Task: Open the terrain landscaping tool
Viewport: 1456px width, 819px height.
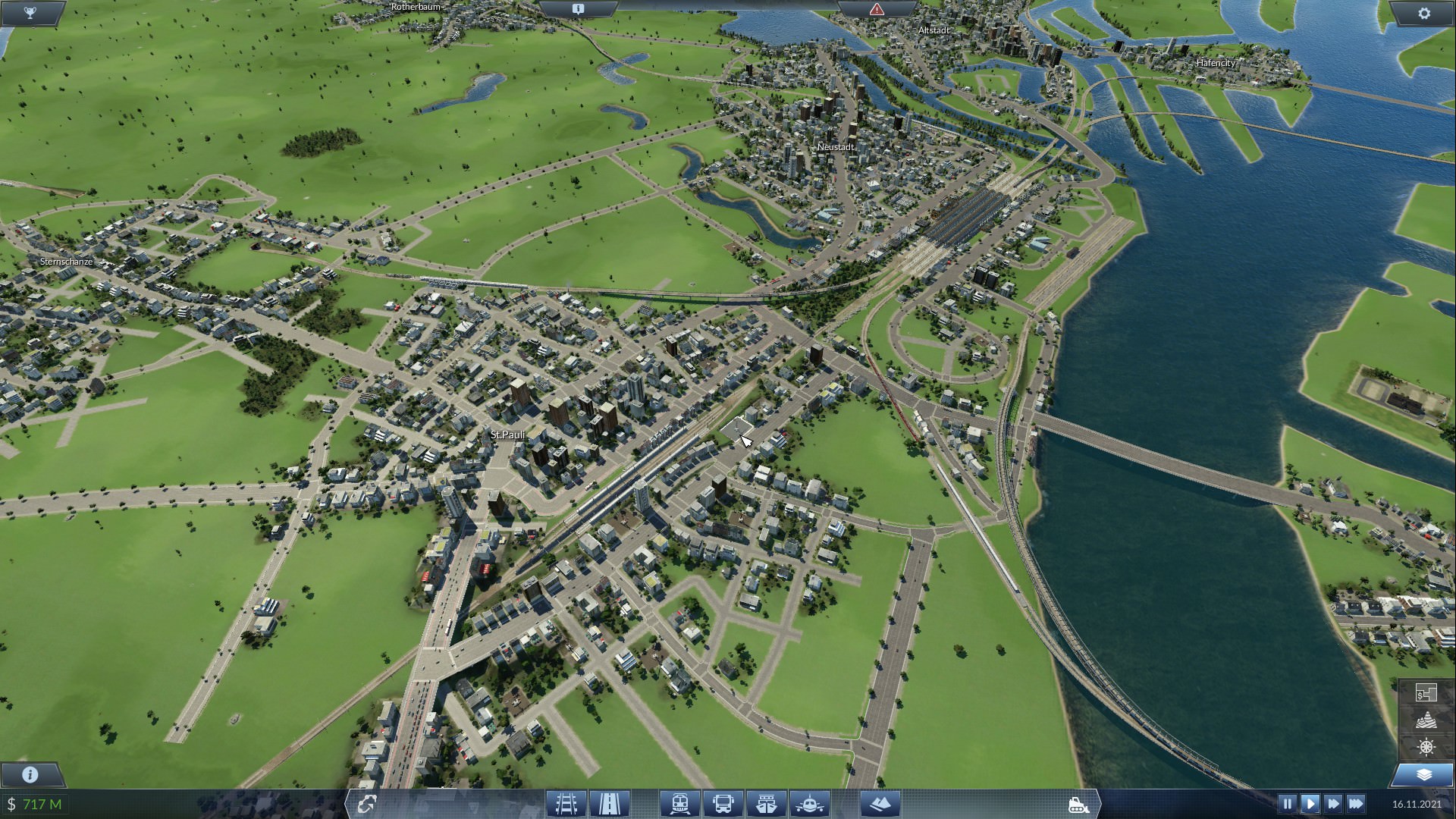Action: pyautogui.click(x=880, y=803)
